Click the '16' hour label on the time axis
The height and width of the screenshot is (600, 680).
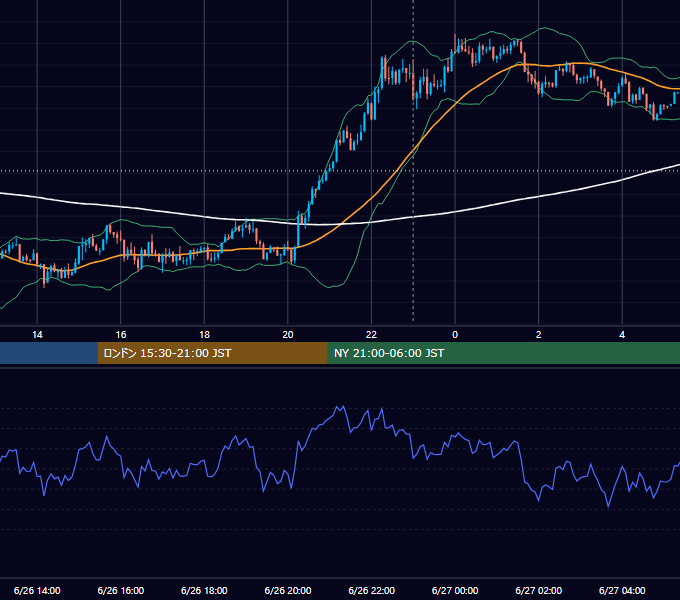click(x=121, y=335)
